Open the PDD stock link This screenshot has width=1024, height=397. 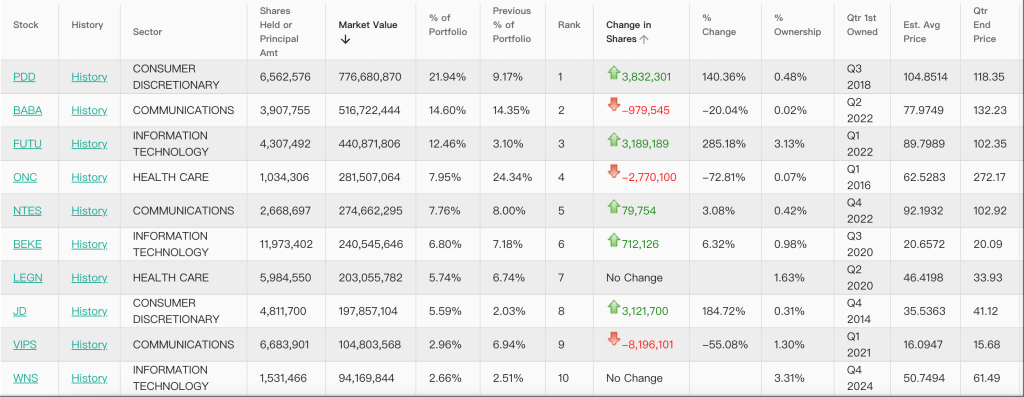24,77
